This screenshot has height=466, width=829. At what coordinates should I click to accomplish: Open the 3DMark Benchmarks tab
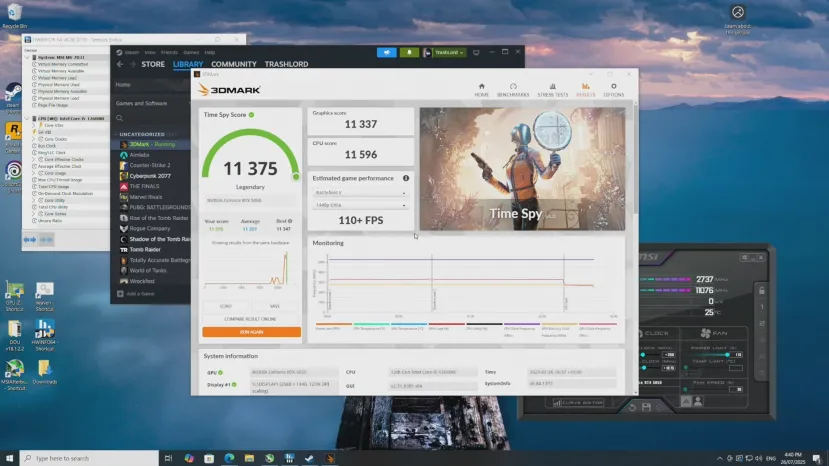click(513, 90)
